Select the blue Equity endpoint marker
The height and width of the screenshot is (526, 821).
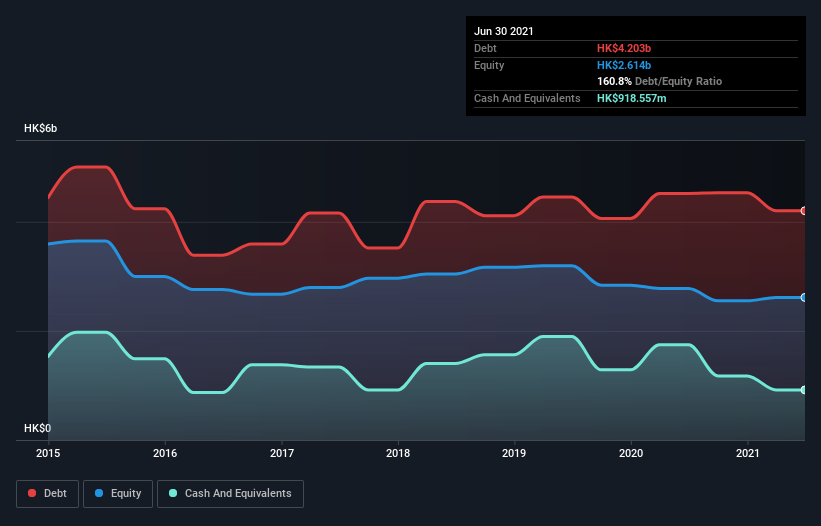(x=804, y=297)
